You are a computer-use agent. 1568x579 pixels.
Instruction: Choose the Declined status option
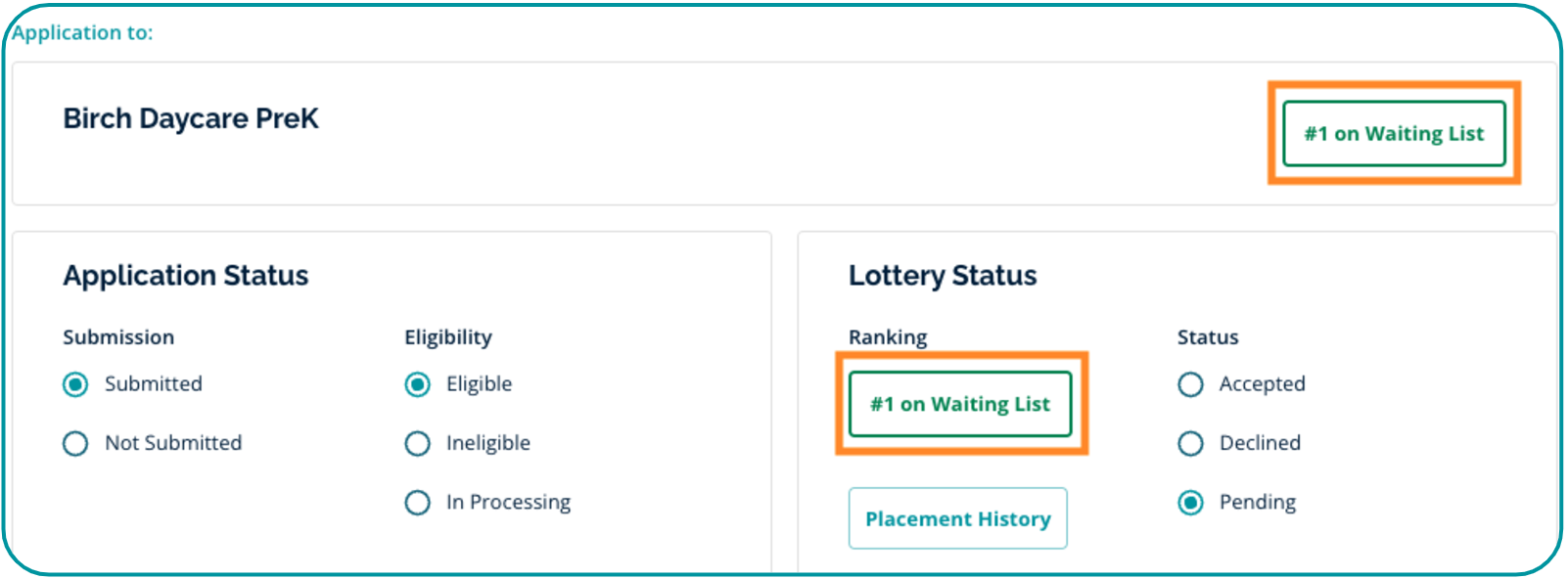tap(1190, 444)
